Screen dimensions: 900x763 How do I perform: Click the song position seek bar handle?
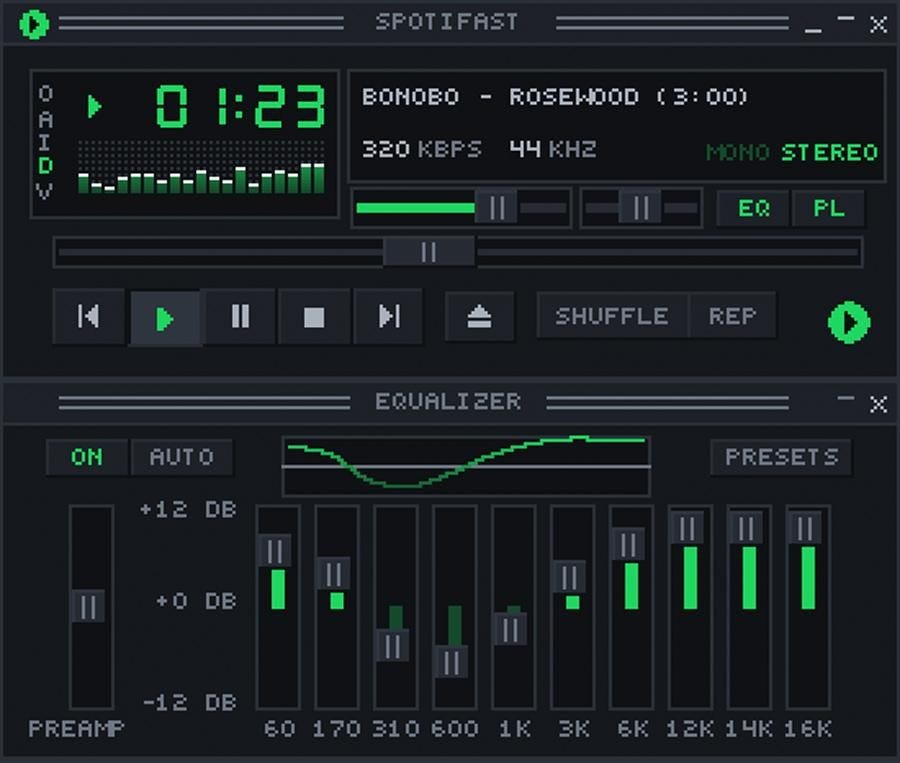tap(429, 252)
